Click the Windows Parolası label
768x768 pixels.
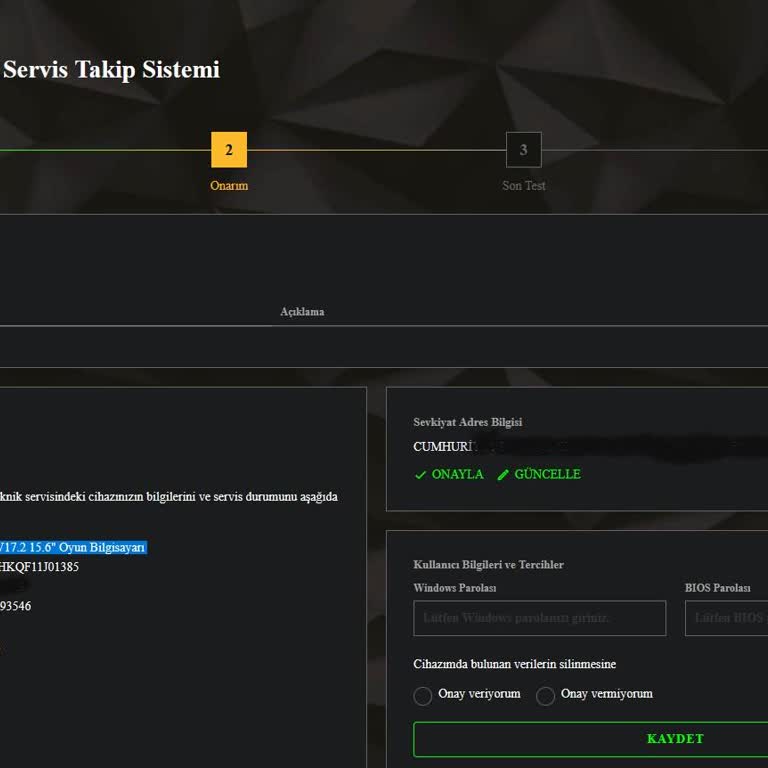coord(455,588)
